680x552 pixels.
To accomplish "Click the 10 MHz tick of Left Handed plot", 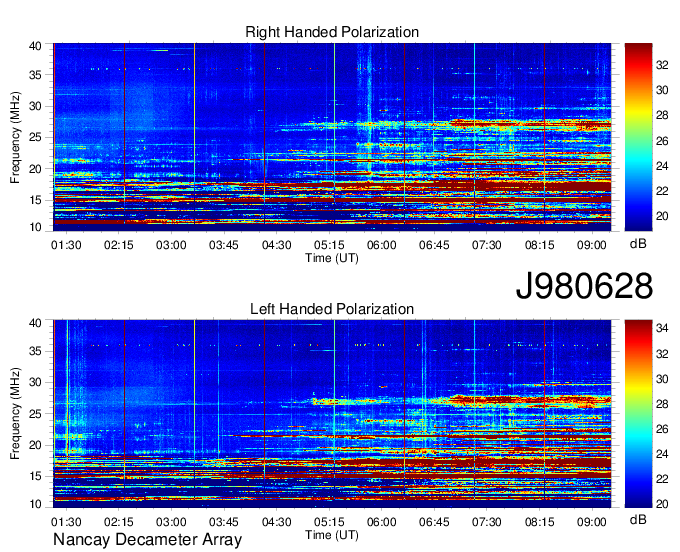I will tap(35, 504).
